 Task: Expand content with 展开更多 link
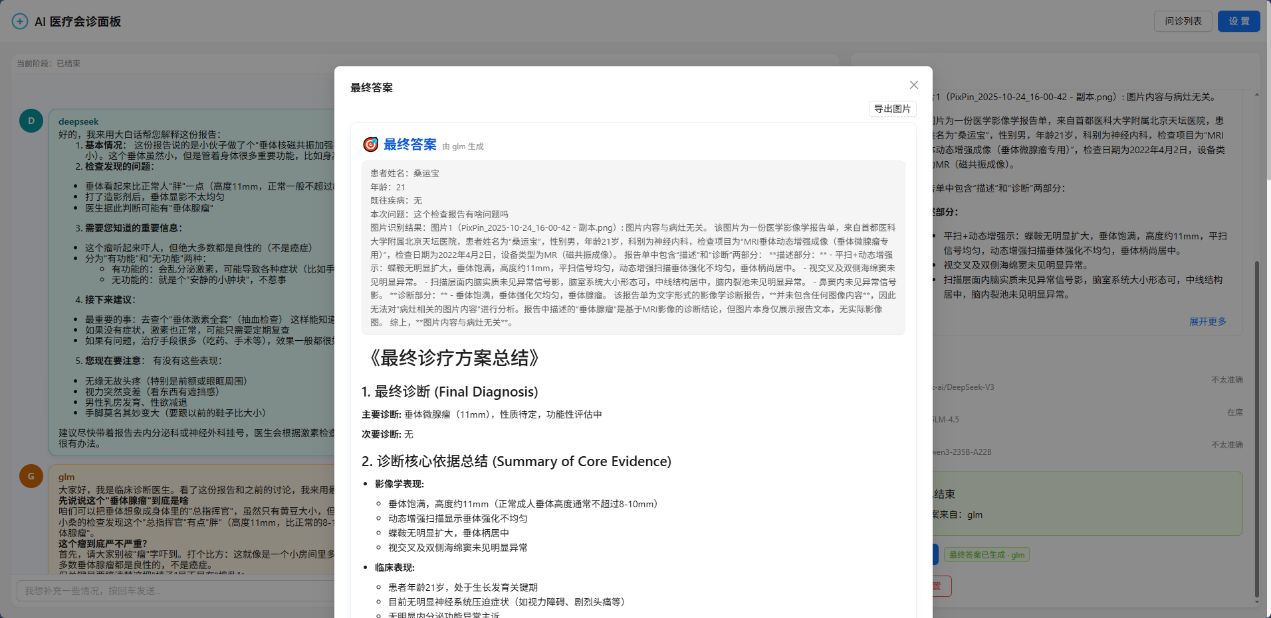[x=1207, y=321]
